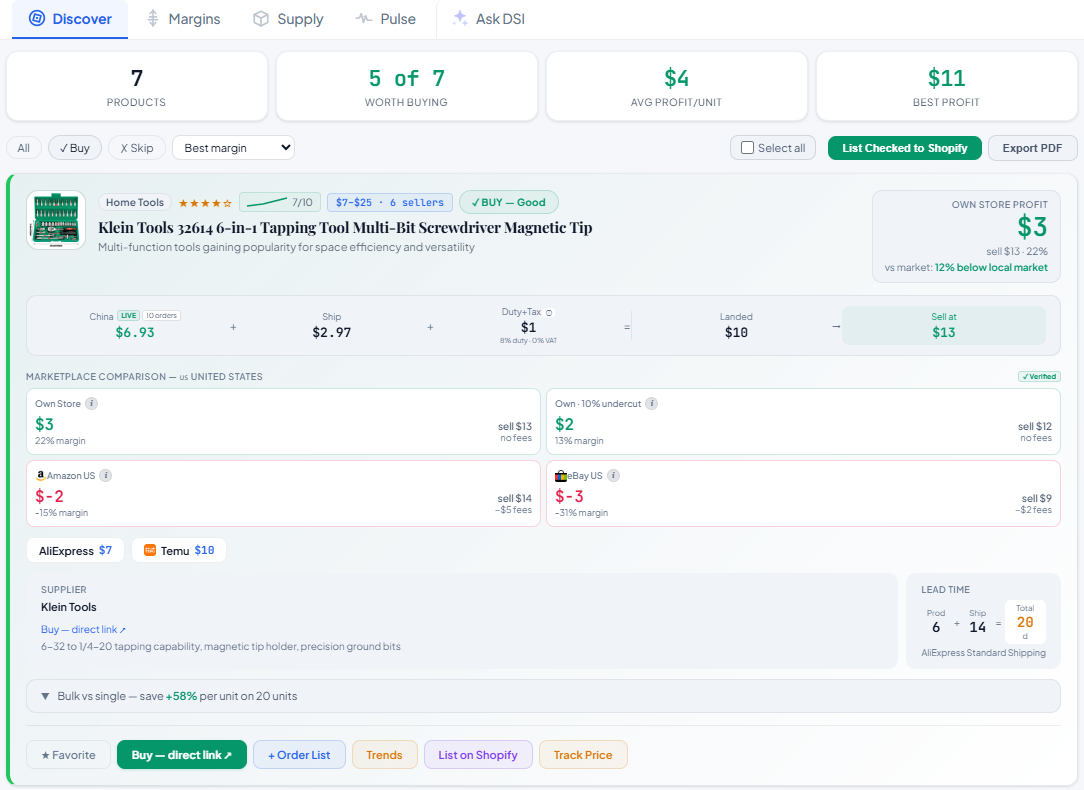
Task: Click the eBay US info icon
Action: pyautogui.click(x=613, y=476)
